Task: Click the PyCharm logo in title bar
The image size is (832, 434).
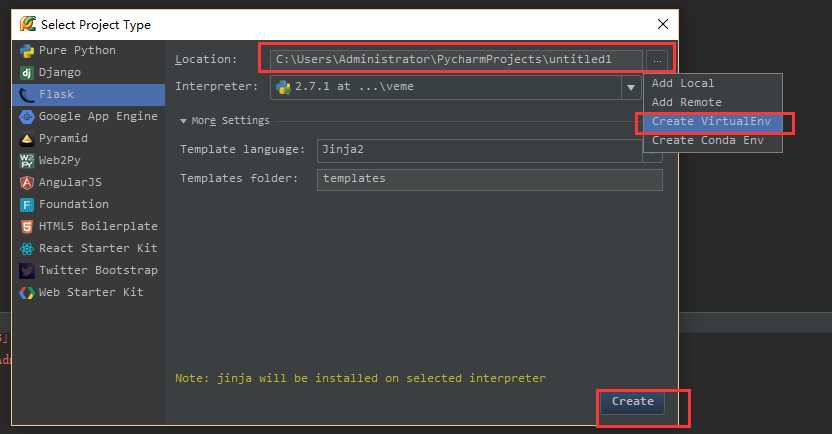Action: pos(28,24)
